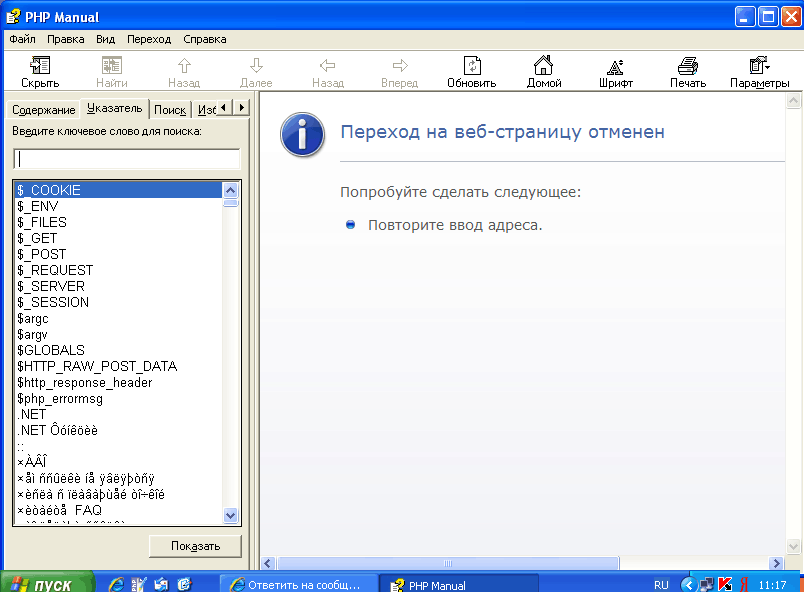Open the Вид menu
Image resolution: width=804 pixels, height=592 pixels.
[106, 39]
